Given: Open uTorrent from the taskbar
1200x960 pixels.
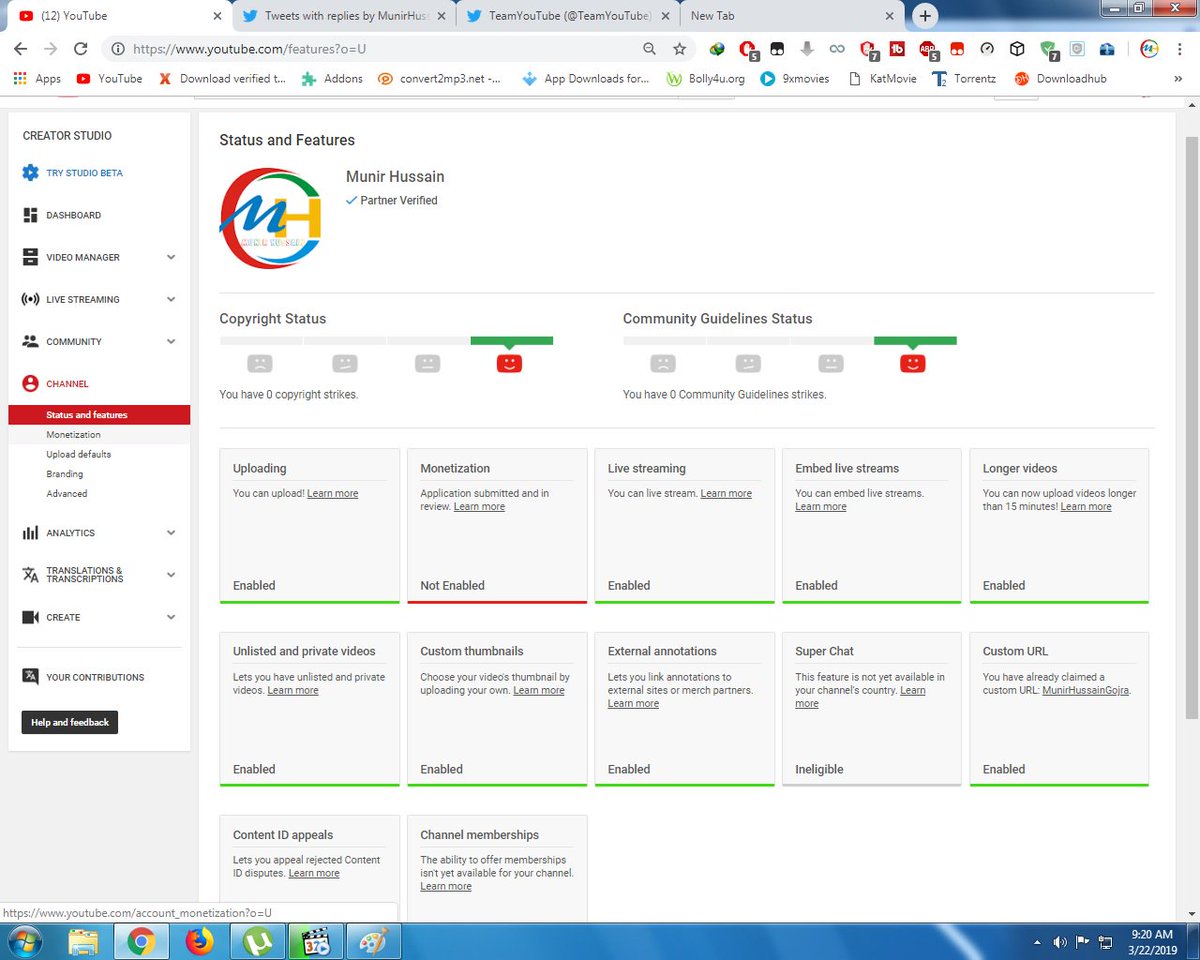Looking at the screenshot, I should 258,941.
